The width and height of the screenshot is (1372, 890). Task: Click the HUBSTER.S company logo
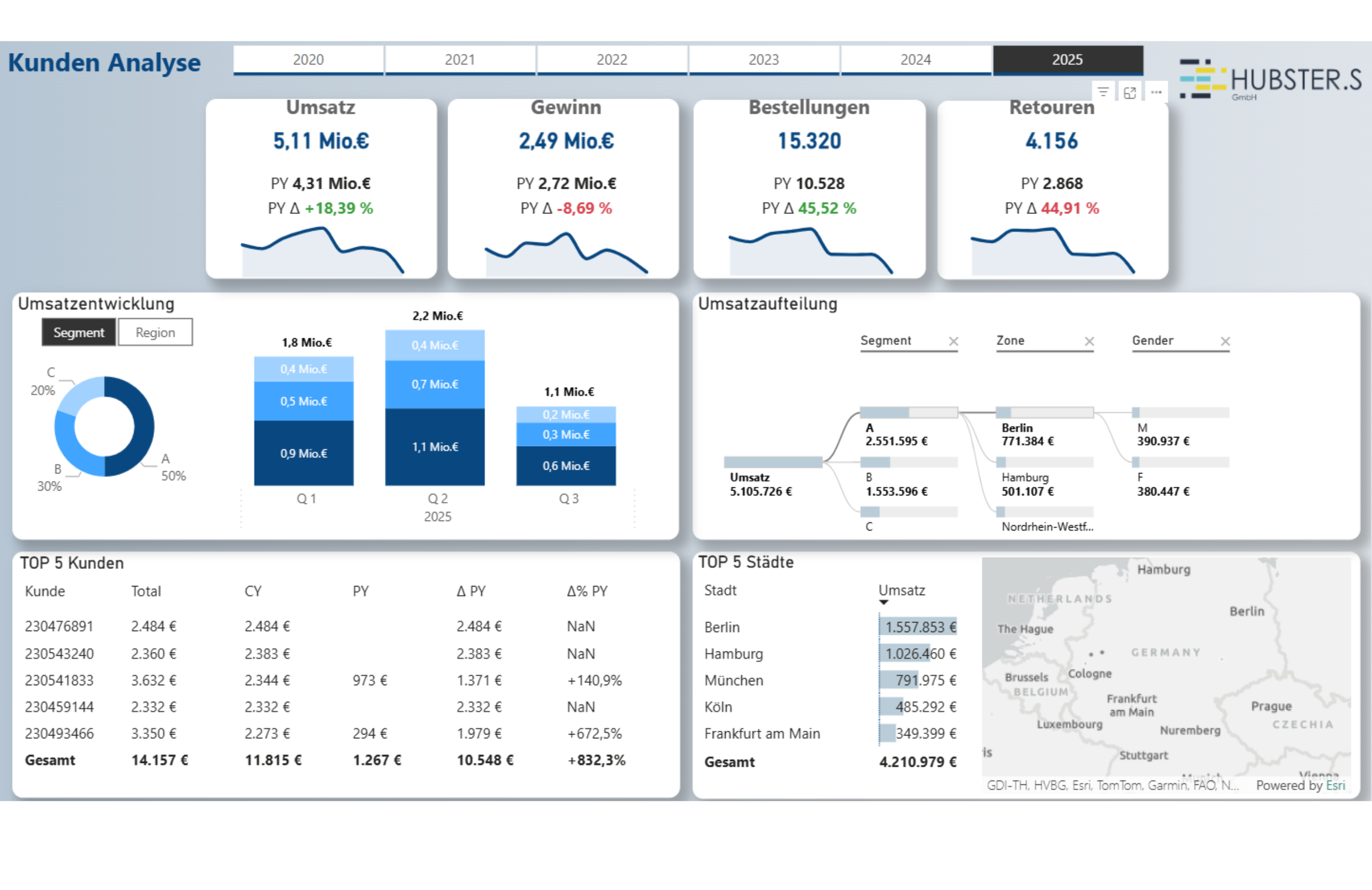[1271, 79]
